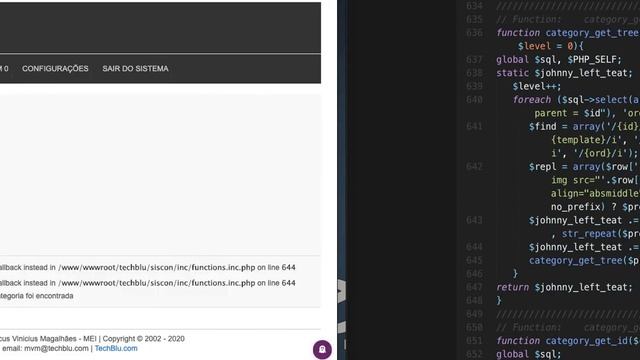Click the 'static $johnny_left_teat;' code line
The image size is (640, 360).
pyautogui.click(x=564, y=73)
